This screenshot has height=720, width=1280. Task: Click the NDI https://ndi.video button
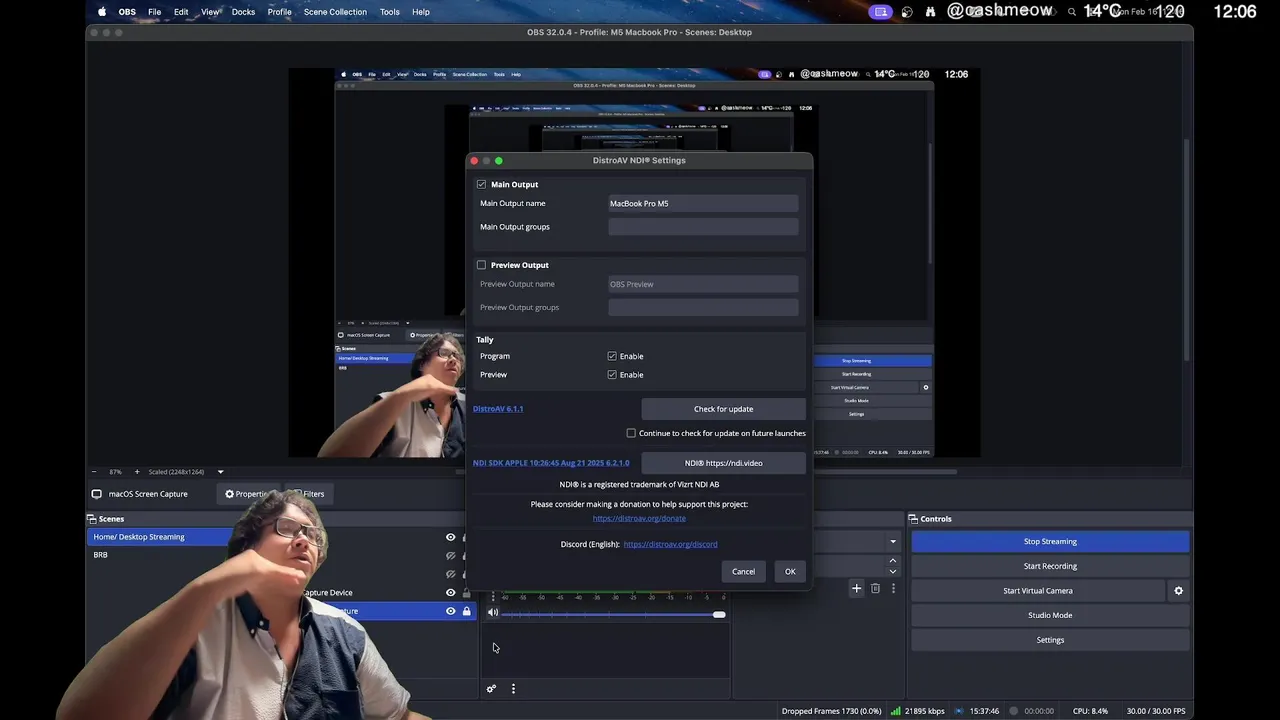(x=723, y=463)
